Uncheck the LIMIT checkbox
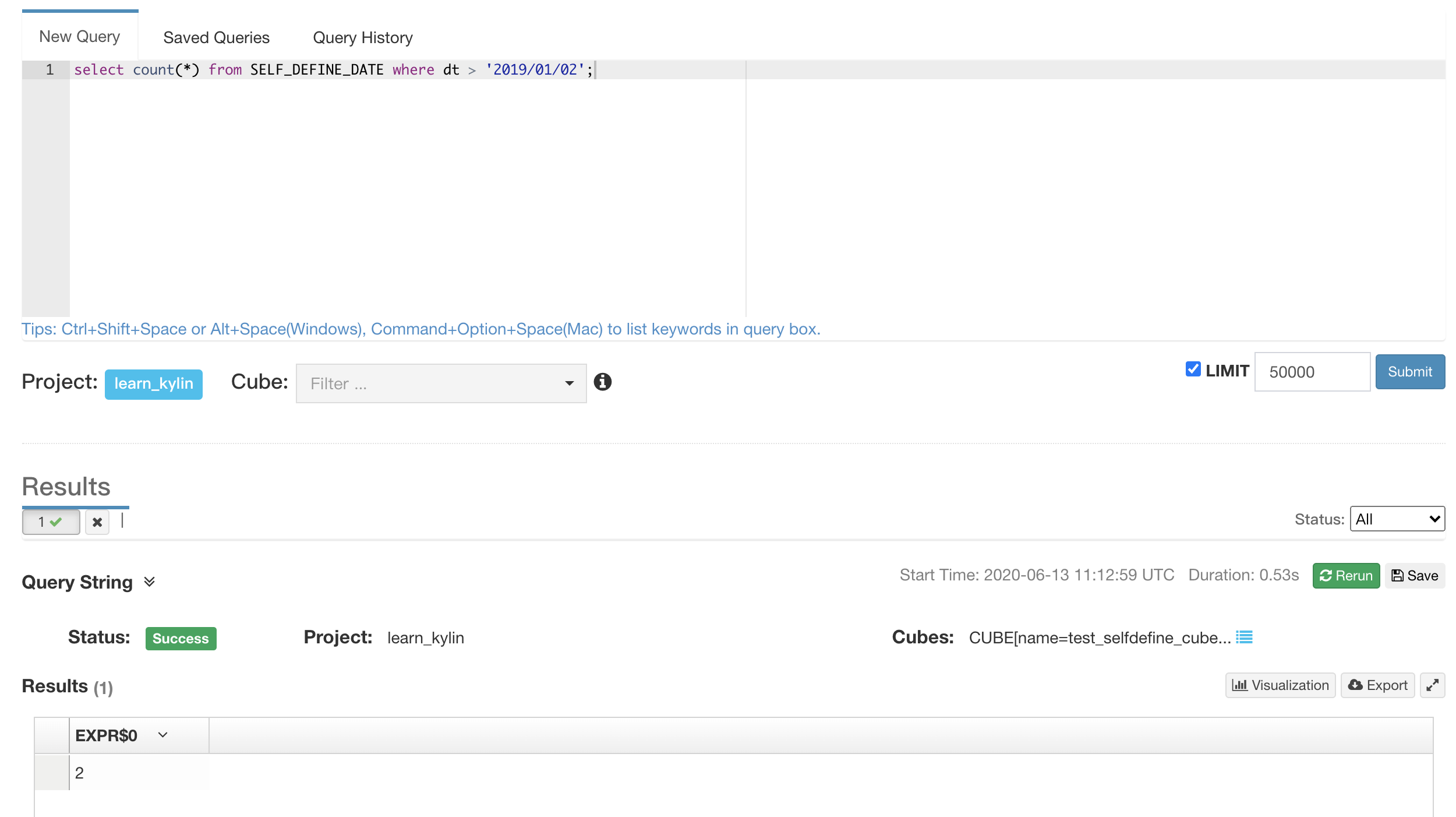The image size is (1456, 817). click(x=1193, y=369)
